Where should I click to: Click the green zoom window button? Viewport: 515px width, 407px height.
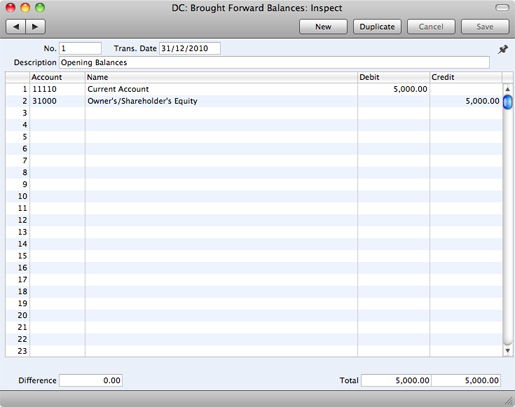point(40,7)
